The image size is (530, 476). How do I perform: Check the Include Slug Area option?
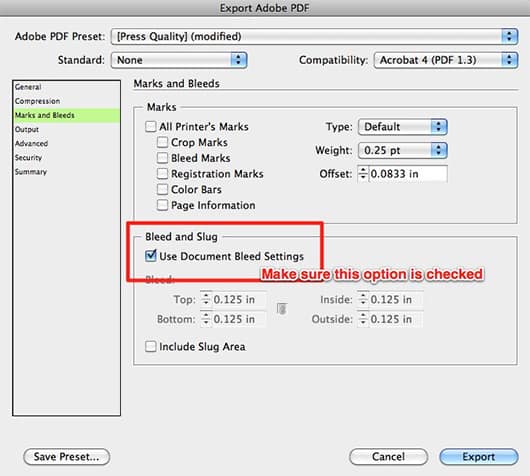(151, 347)
